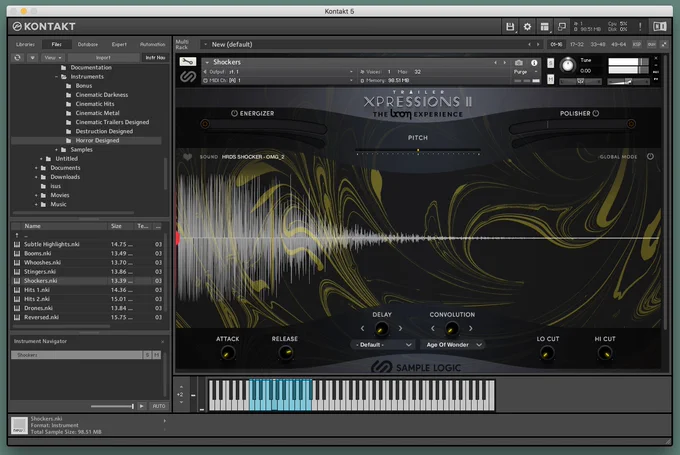Click the Shockers.nki instrument file icon
This screenshot has width=680, height=455.
click(x=17, y=281)
